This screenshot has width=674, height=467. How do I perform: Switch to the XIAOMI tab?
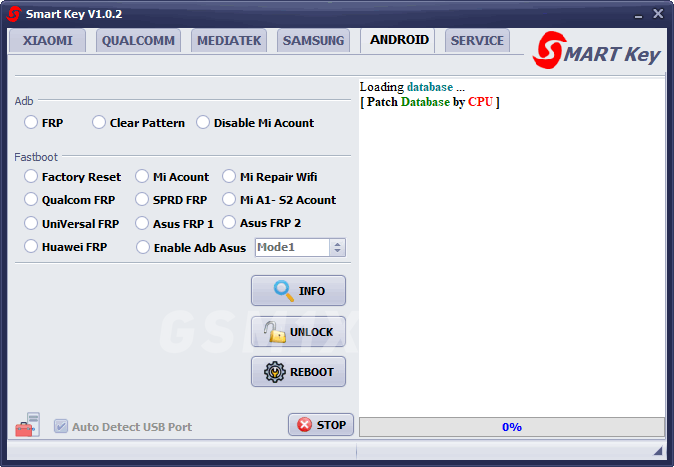click(x=47, y=40)
